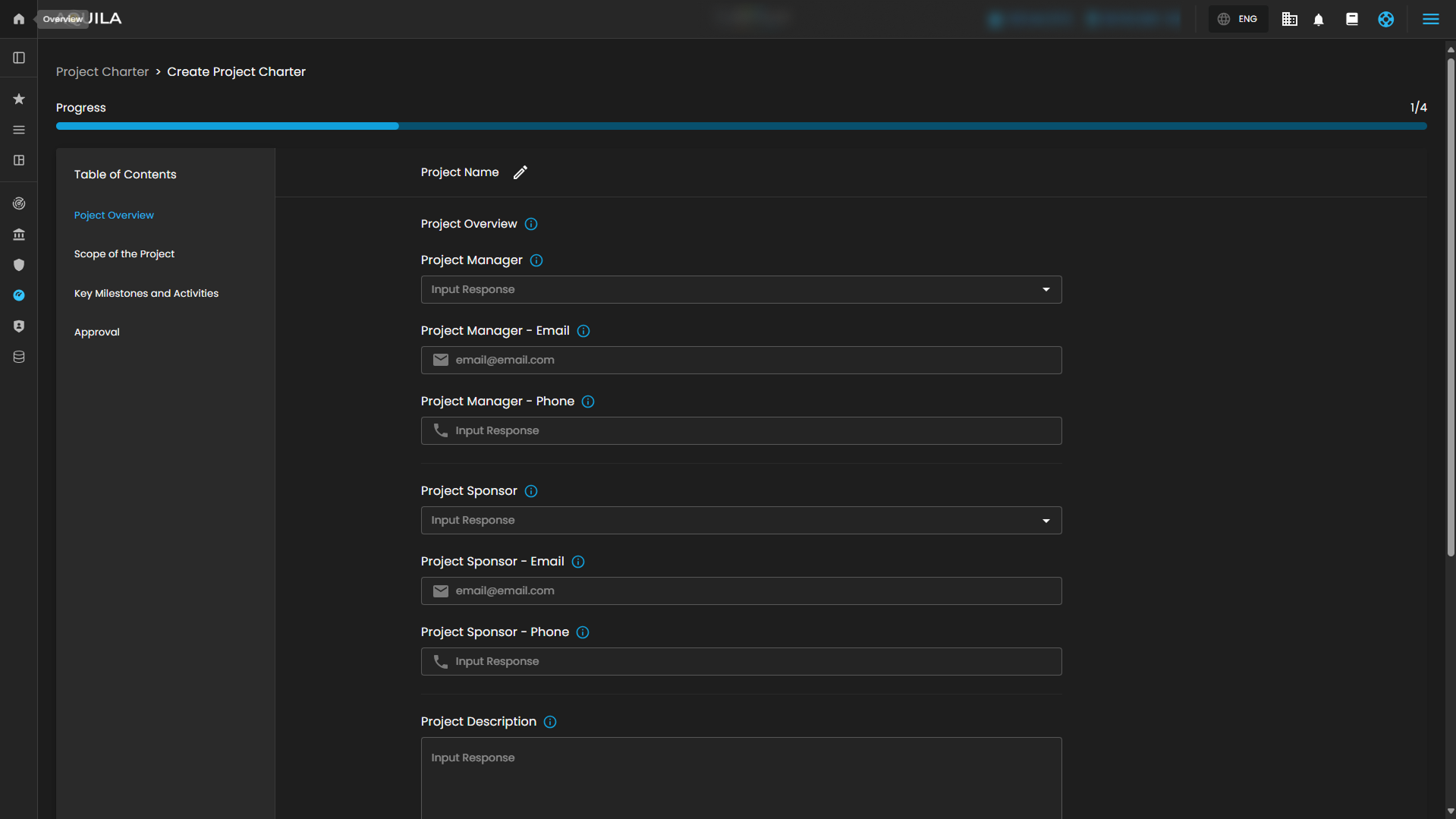Open the ENG language selector
Image resolution: width=1456 pixels, height=819 pixels.
point(1237,19)
